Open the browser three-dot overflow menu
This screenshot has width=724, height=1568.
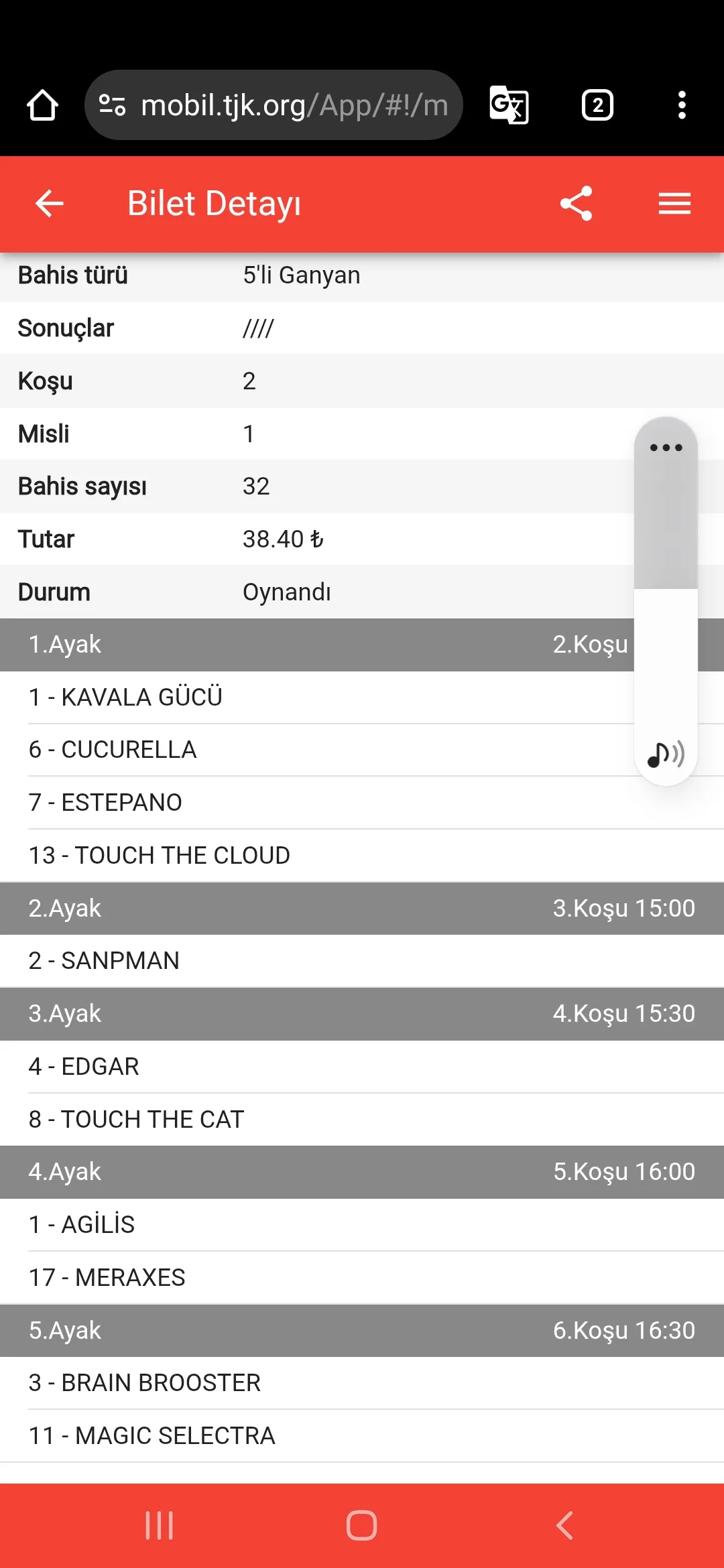(682, 105)
